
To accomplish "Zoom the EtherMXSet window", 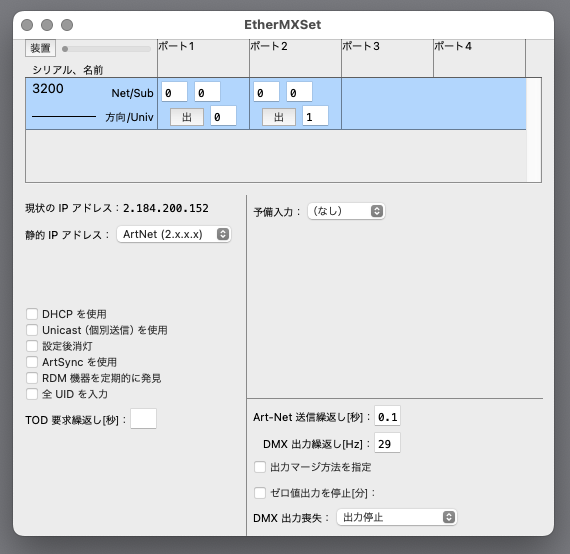I will [x=67, y=25].
